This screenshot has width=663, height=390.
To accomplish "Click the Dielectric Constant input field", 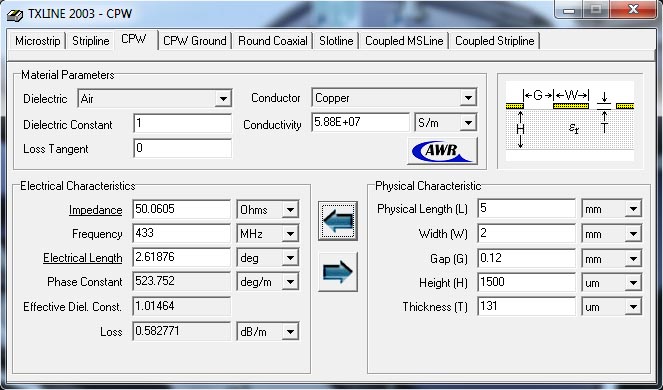I will tap(183, 124).
